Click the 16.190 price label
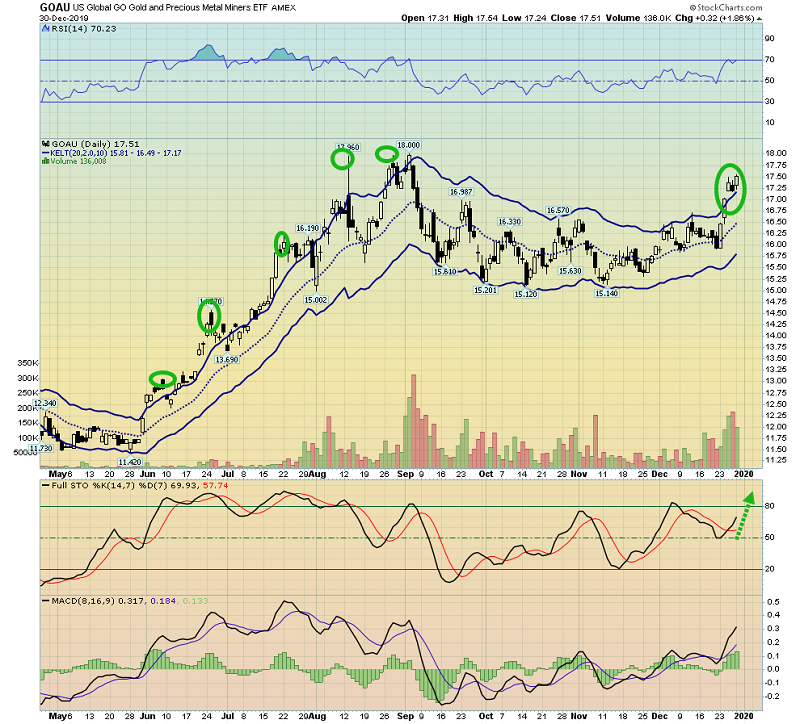This screenshot has height=724, width=800. pos(308,229)
